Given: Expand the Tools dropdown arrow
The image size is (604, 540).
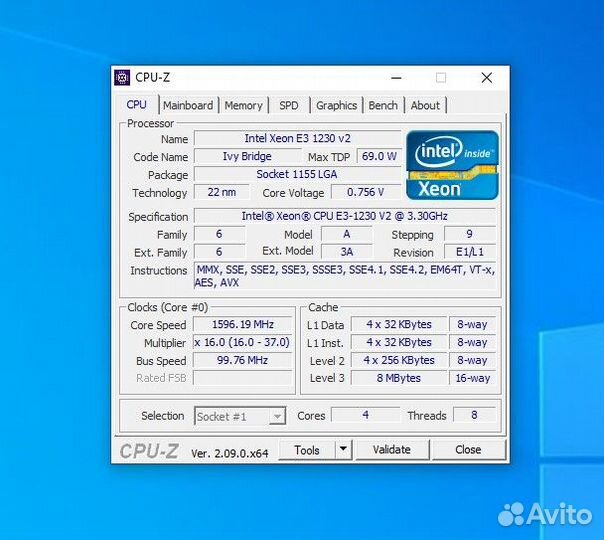Looking at the screenshot, I should [343, 450].
